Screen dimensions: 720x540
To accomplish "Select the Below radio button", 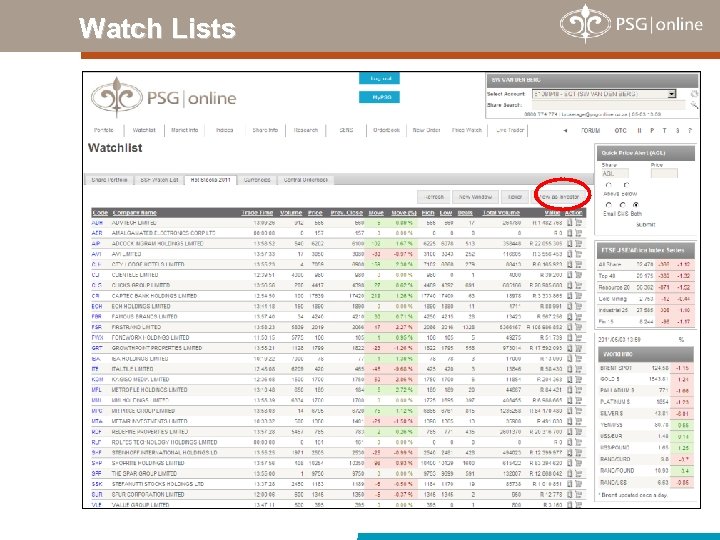I will coord(627,186).
